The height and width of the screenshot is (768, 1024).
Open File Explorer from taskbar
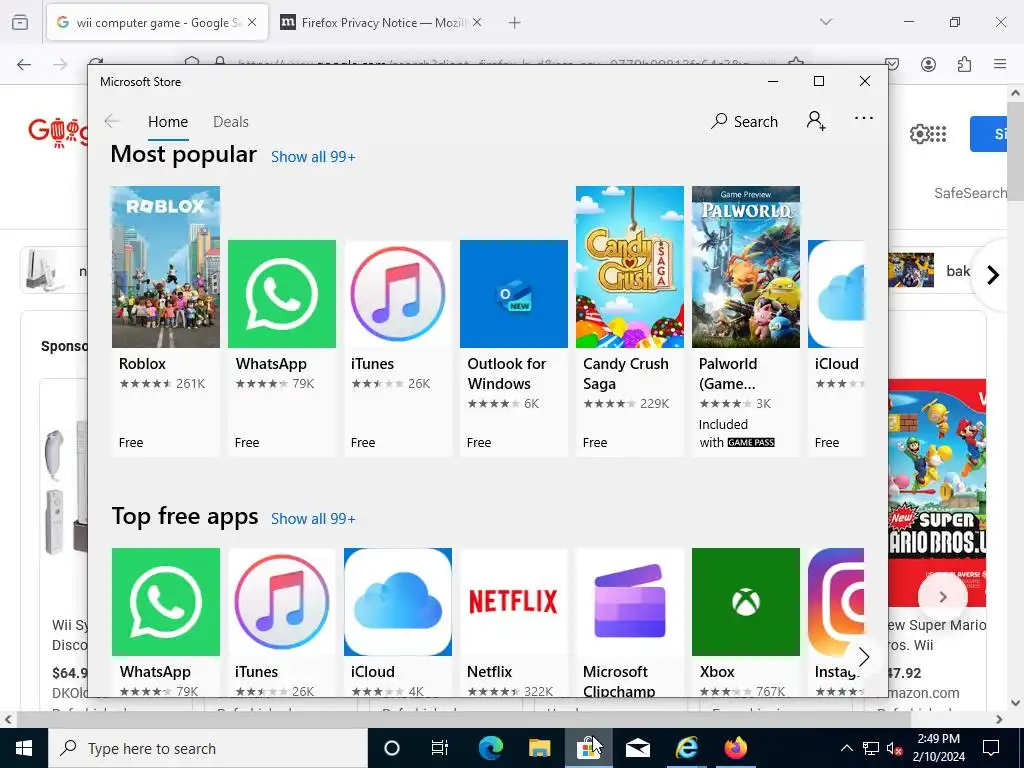coord(539,748)
